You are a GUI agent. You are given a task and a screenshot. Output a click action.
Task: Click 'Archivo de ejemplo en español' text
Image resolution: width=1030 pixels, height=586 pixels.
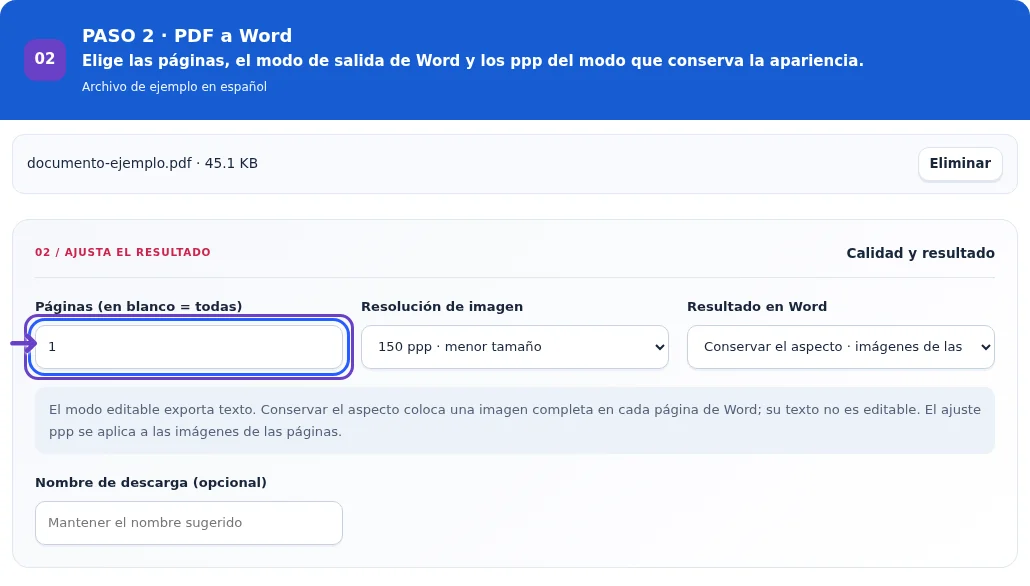coord(174,87)
